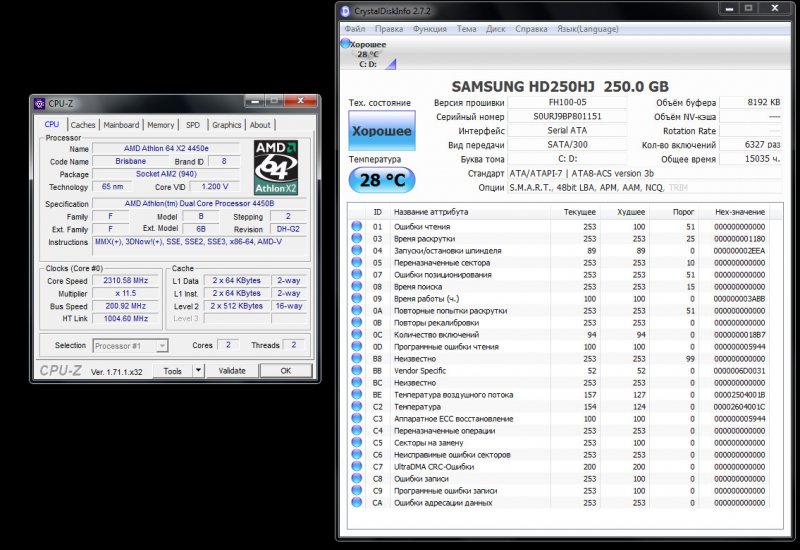Open the Функция menu
This screenshot has height=550, width=800.
pos(430,29)
